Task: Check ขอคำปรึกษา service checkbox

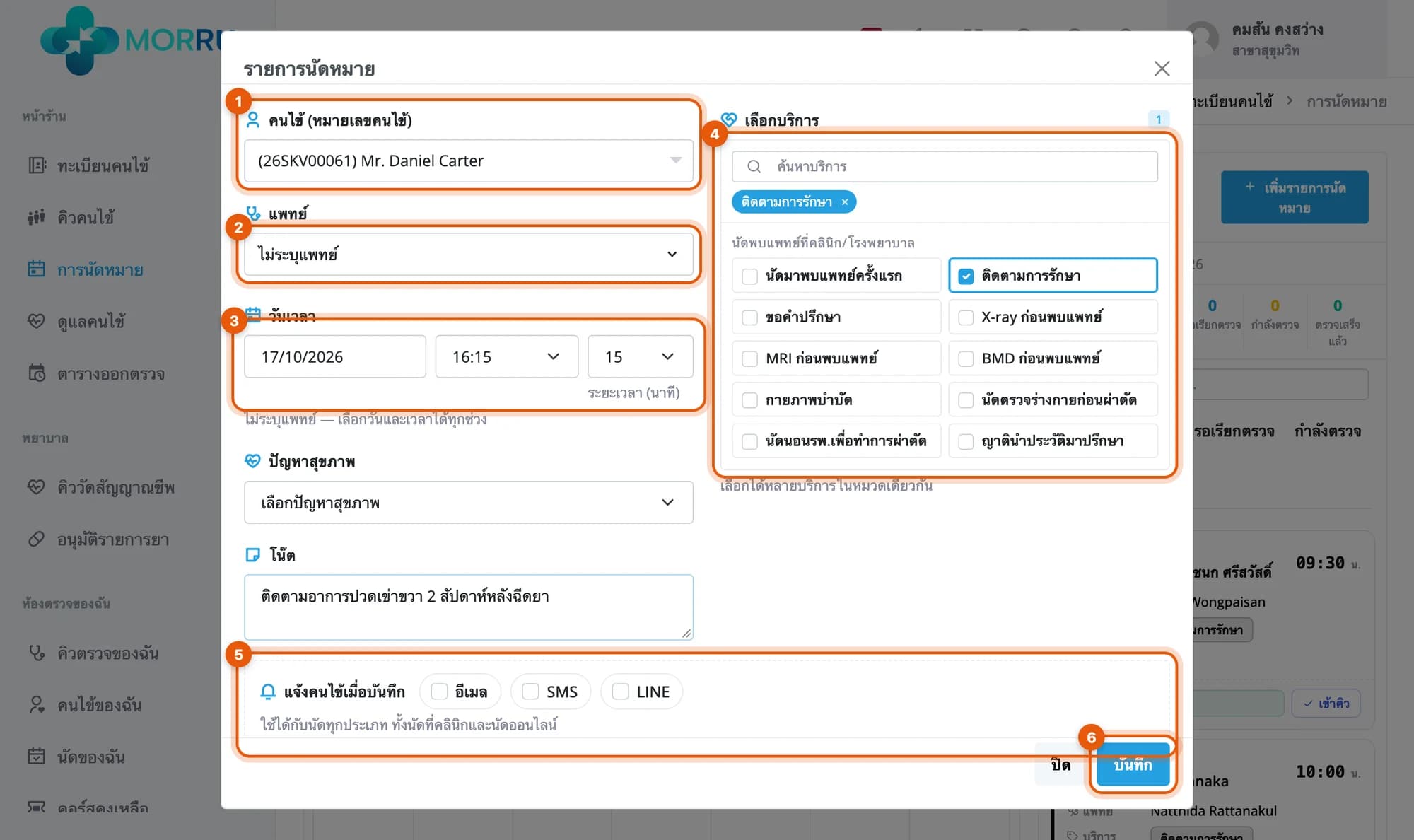Action: click(x=750, y=317)
